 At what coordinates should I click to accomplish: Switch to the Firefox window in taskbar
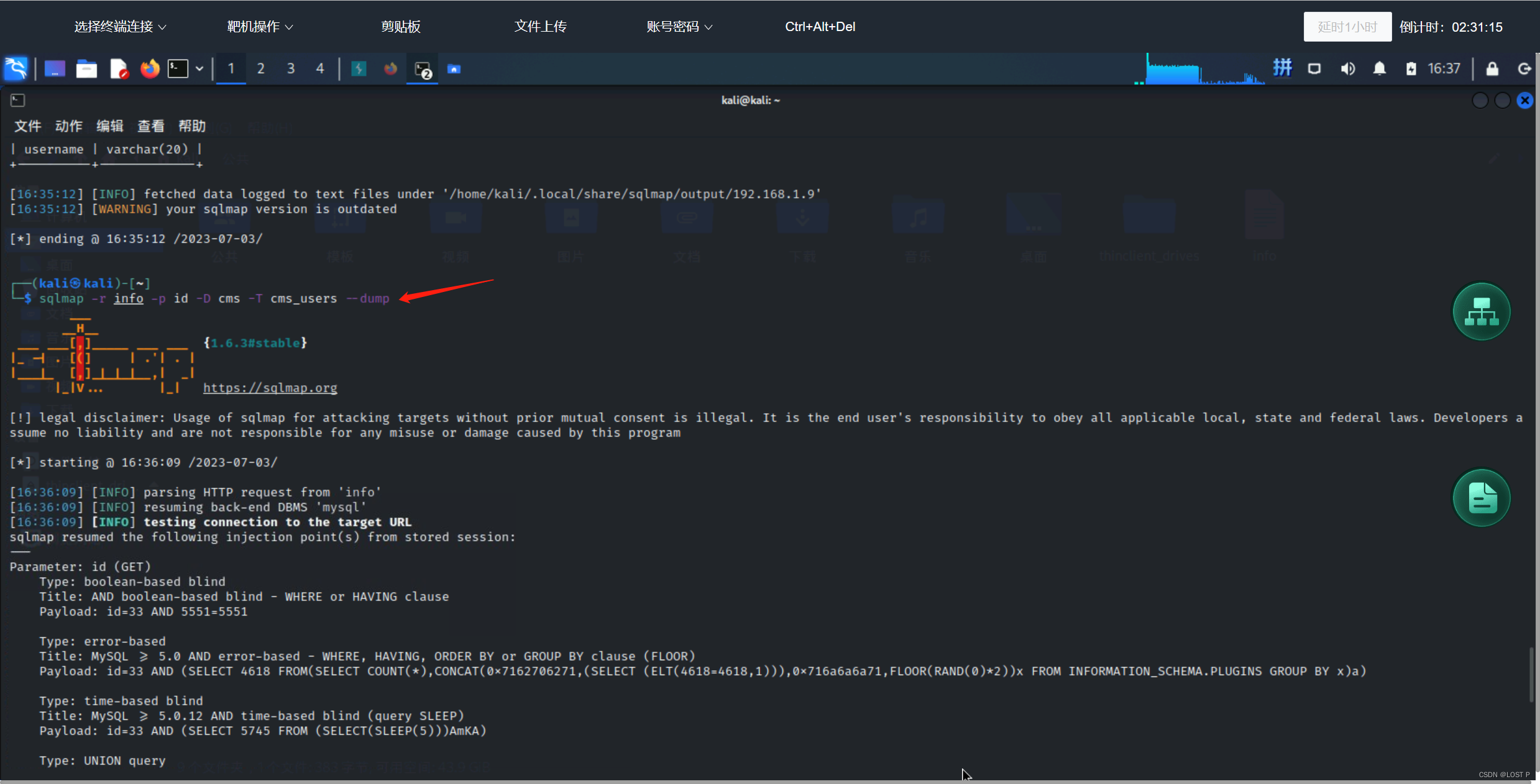coord(390,68)
